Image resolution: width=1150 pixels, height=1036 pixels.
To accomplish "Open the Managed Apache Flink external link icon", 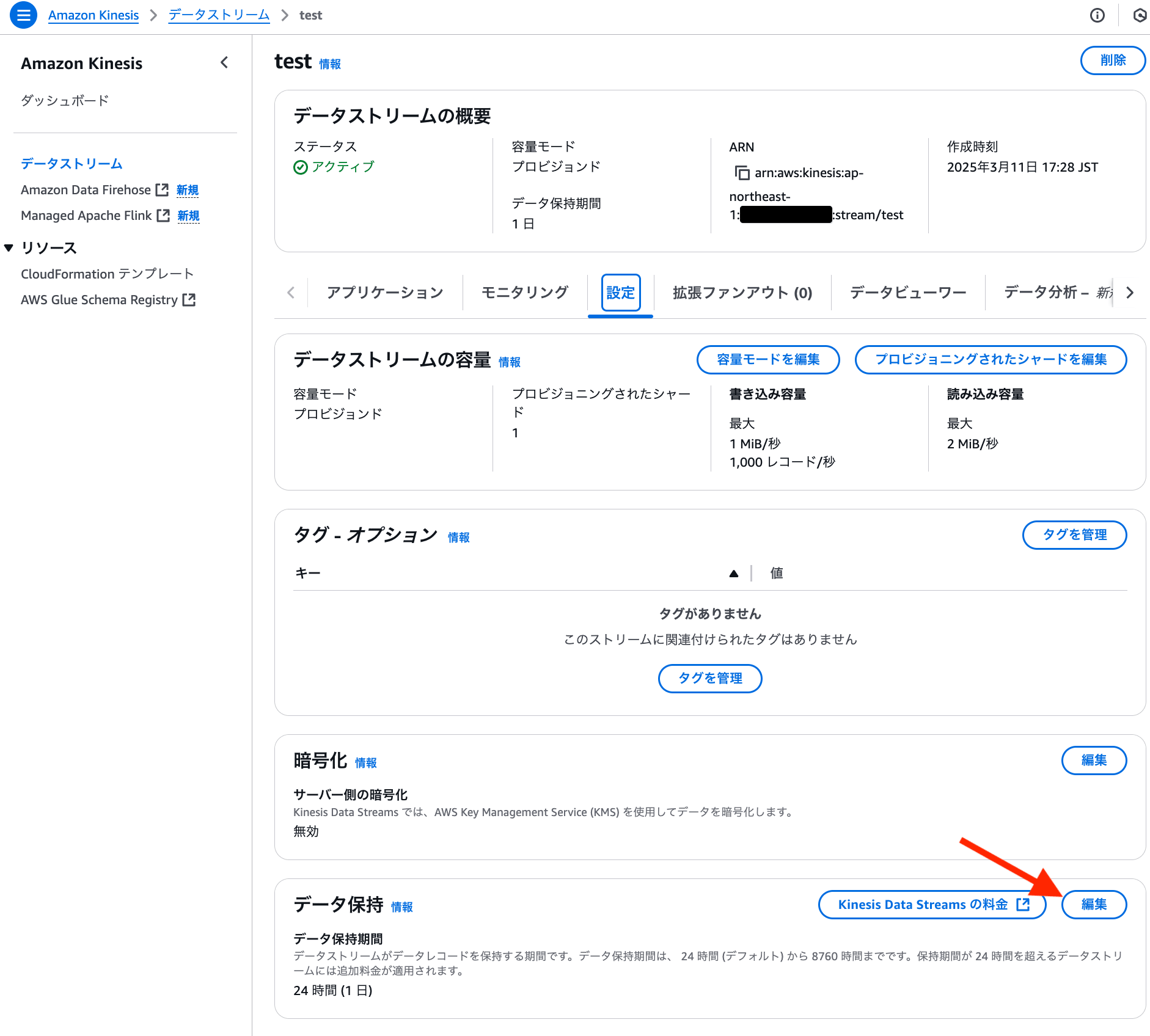I will pyautogui.click(x=163, y=216).
